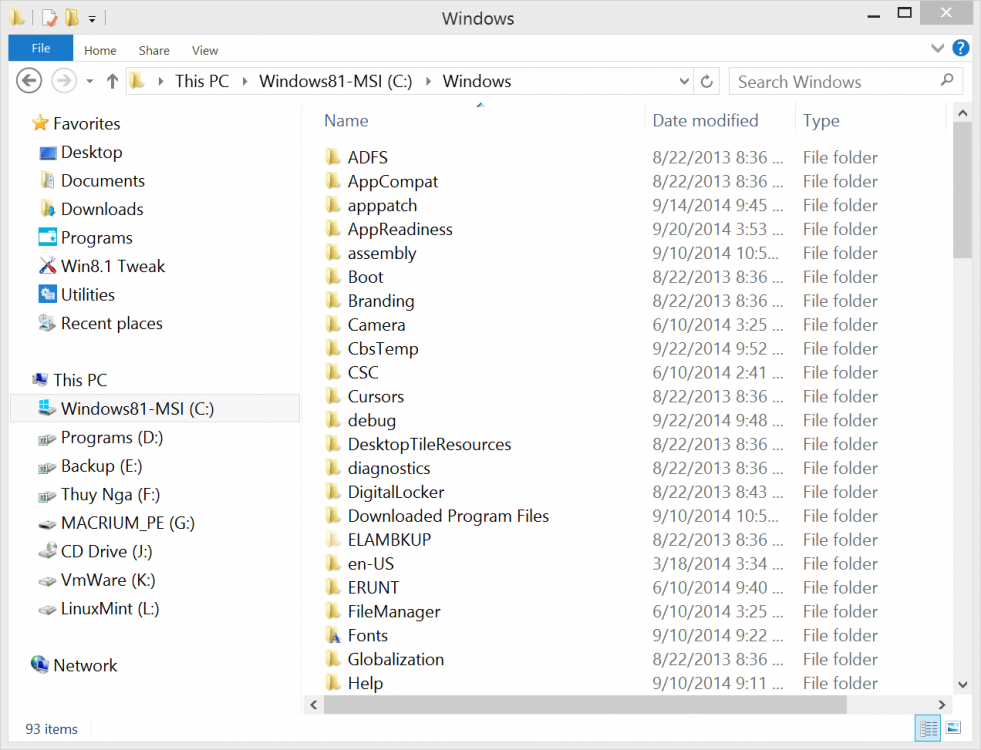Open the Customize Quick Access Toolbar dropdown
Image resolution: width=981 pixels, height=750 pixels.
click(92, 19)
